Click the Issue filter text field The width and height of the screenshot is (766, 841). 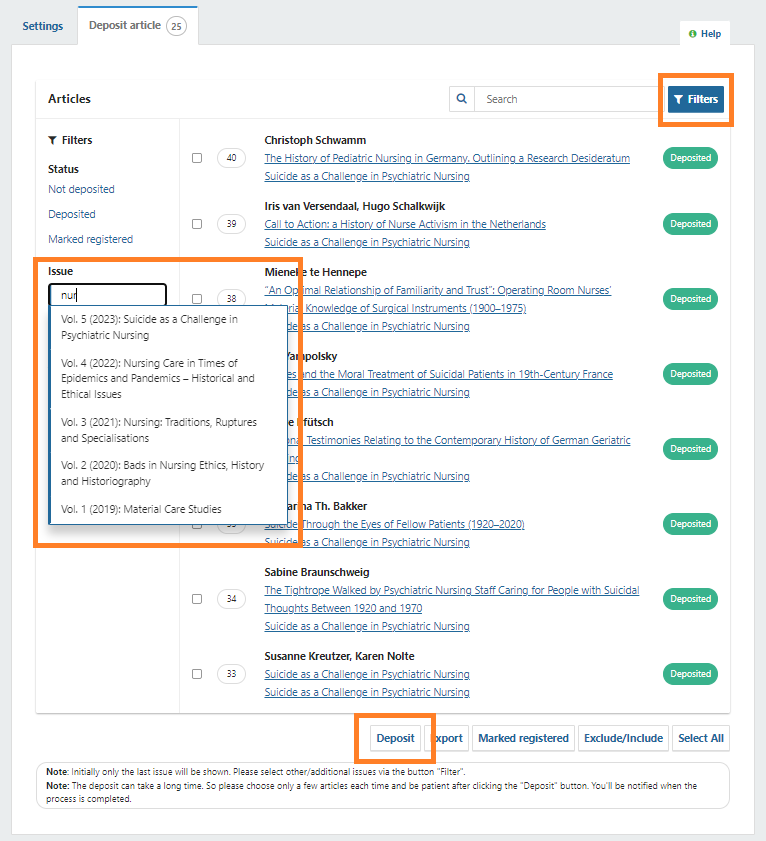pyautogui.click(x=107, y=295)
